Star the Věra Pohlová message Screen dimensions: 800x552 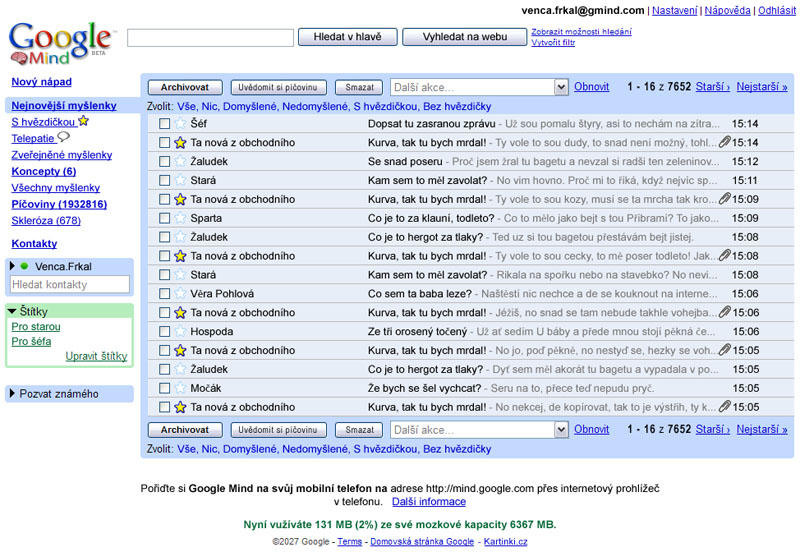pyautogui.click(x=180, y=294)
